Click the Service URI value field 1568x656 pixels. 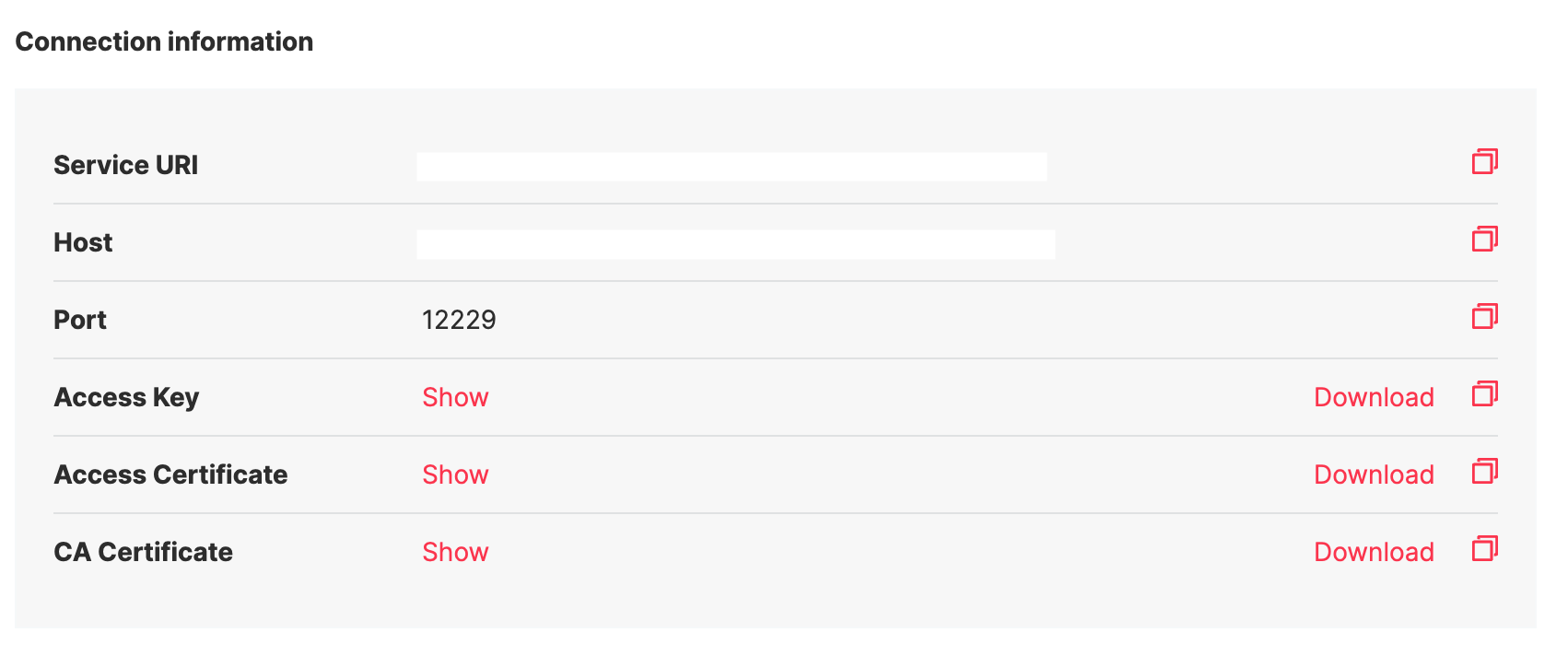pos(731,167)
